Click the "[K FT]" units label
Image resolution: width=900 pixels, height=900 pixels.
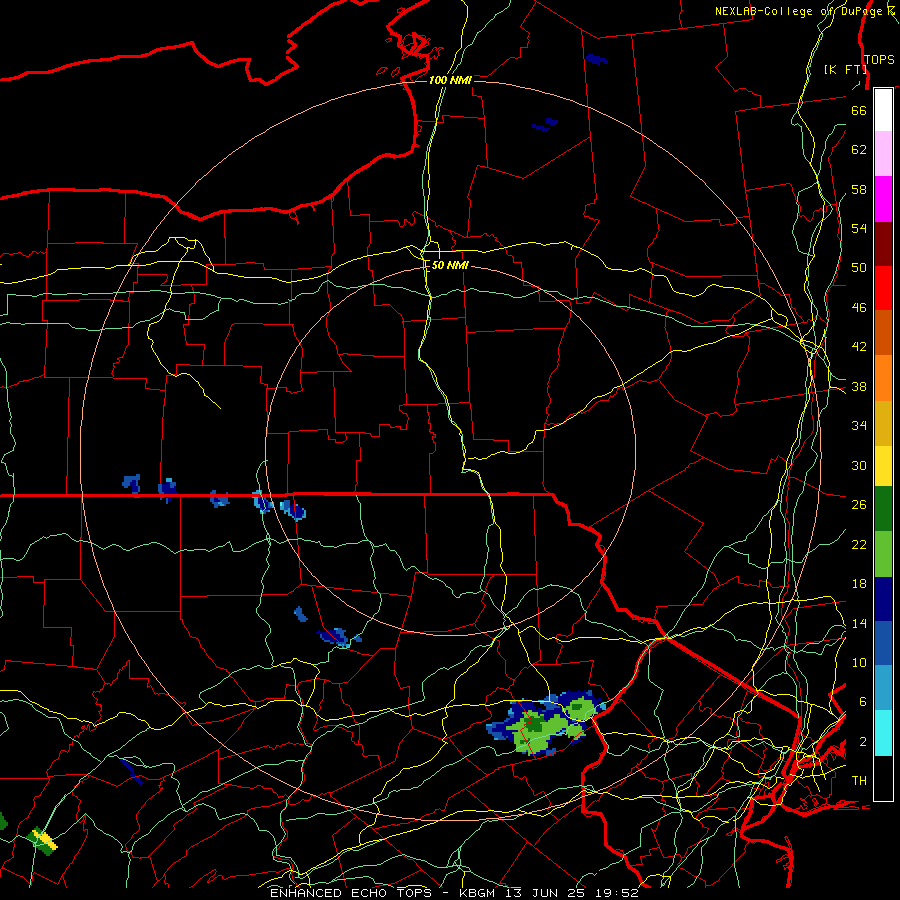[845, 69]
